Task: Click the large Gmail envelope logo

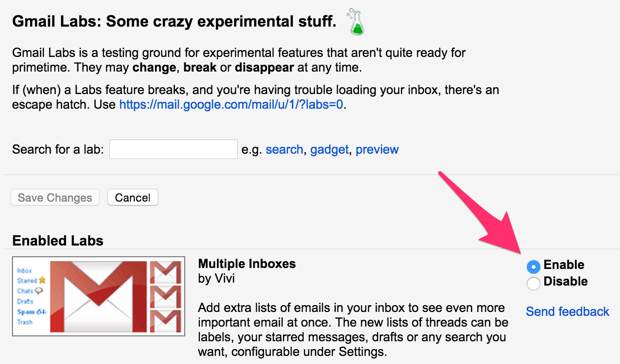Action: coord(99,296)
